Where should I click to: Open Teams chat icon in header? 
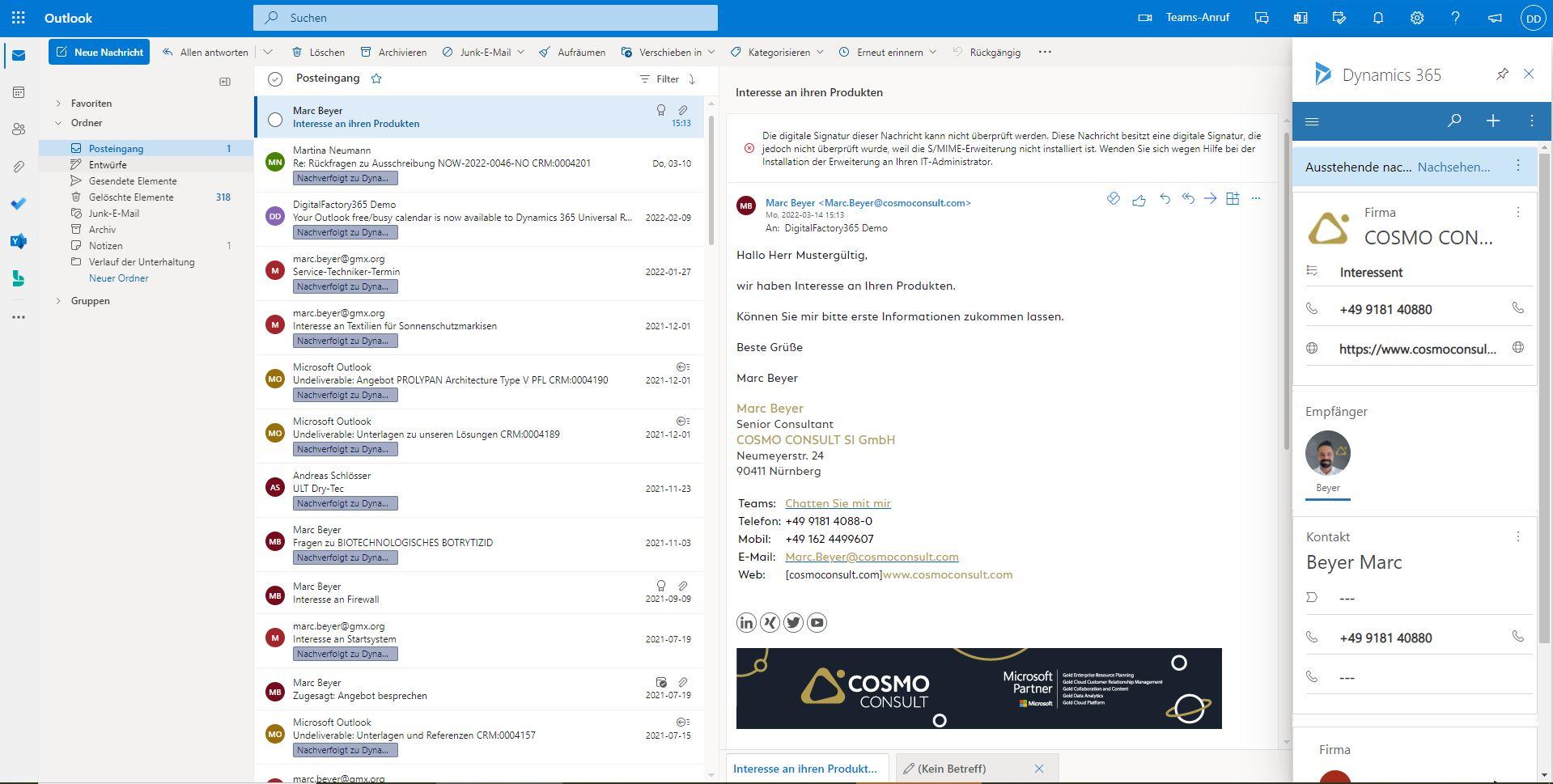tap(1262, 17)
